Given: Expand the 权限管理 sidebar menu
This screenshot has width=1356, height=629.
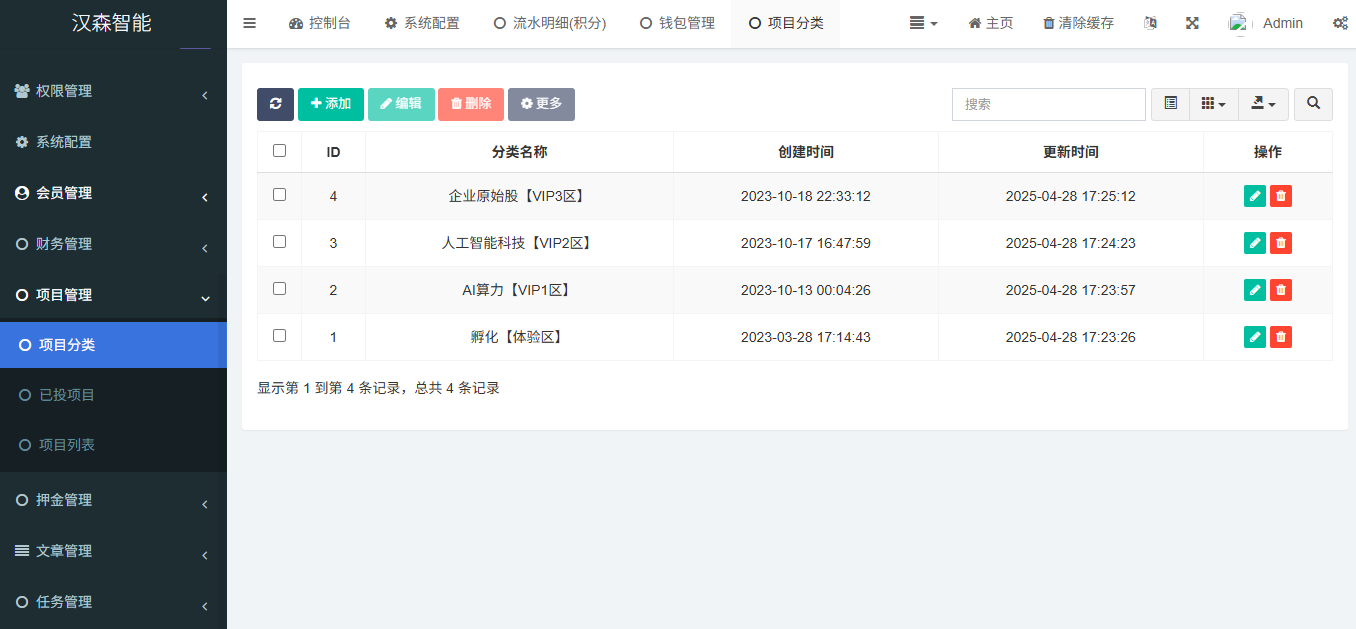Looking at the screenshot, I should (x=113, y=91).
